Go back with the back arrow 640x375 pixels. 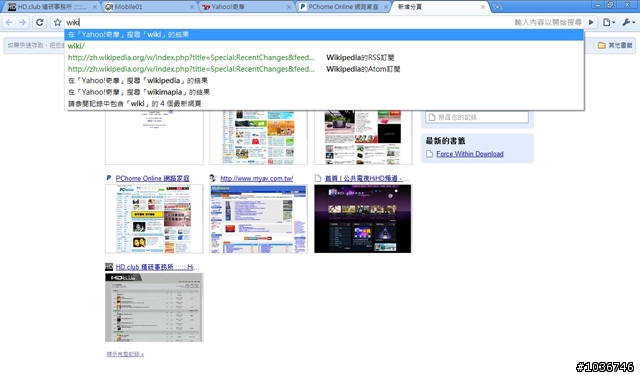pos(9,22)
